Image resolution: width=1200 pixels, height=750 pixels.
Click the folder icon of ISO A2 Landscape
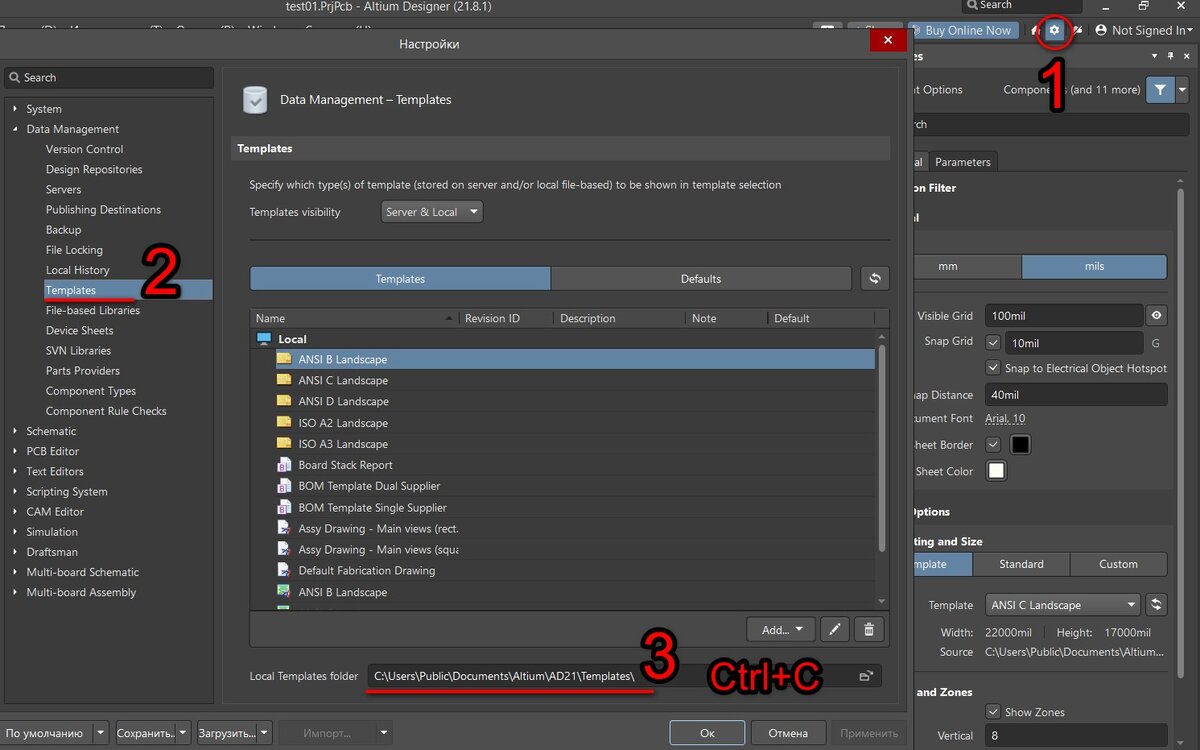(284, 422)
